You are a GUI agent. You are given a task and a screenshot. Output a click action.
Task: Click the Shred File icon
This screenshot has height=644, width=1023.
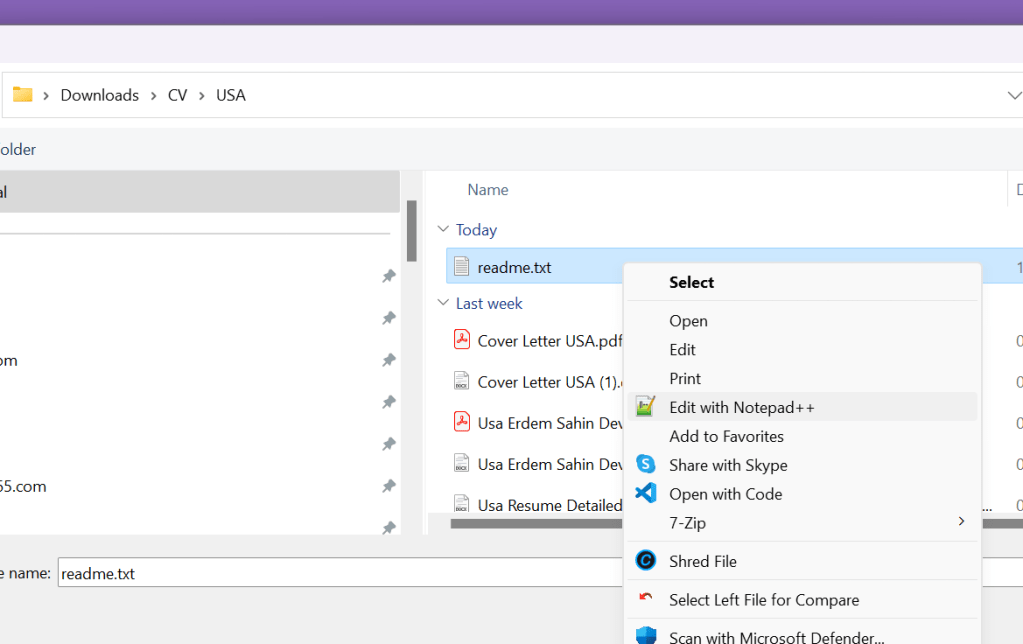coord(645,560)
